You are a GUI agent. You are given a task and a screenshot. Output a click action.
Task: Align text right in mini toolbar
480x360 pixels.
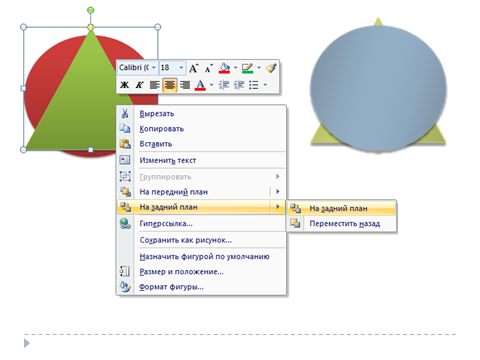coord(185,85)
